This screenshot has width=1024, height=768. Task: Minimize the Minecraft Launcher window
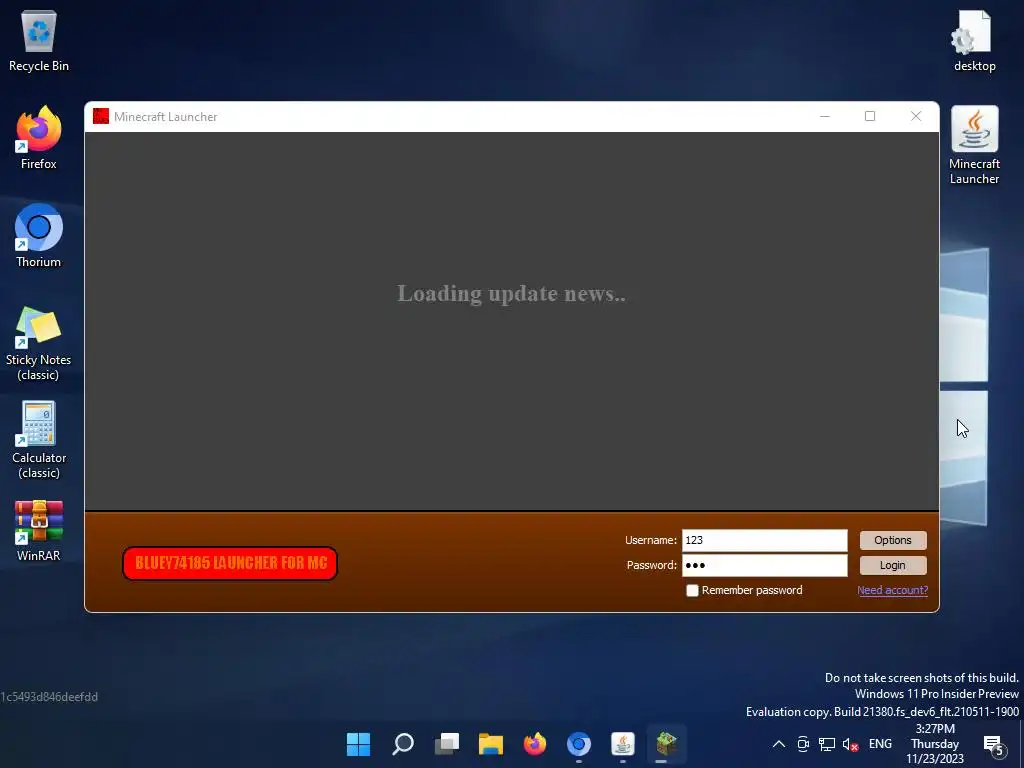pyautogui.click(x=825, y=116)
